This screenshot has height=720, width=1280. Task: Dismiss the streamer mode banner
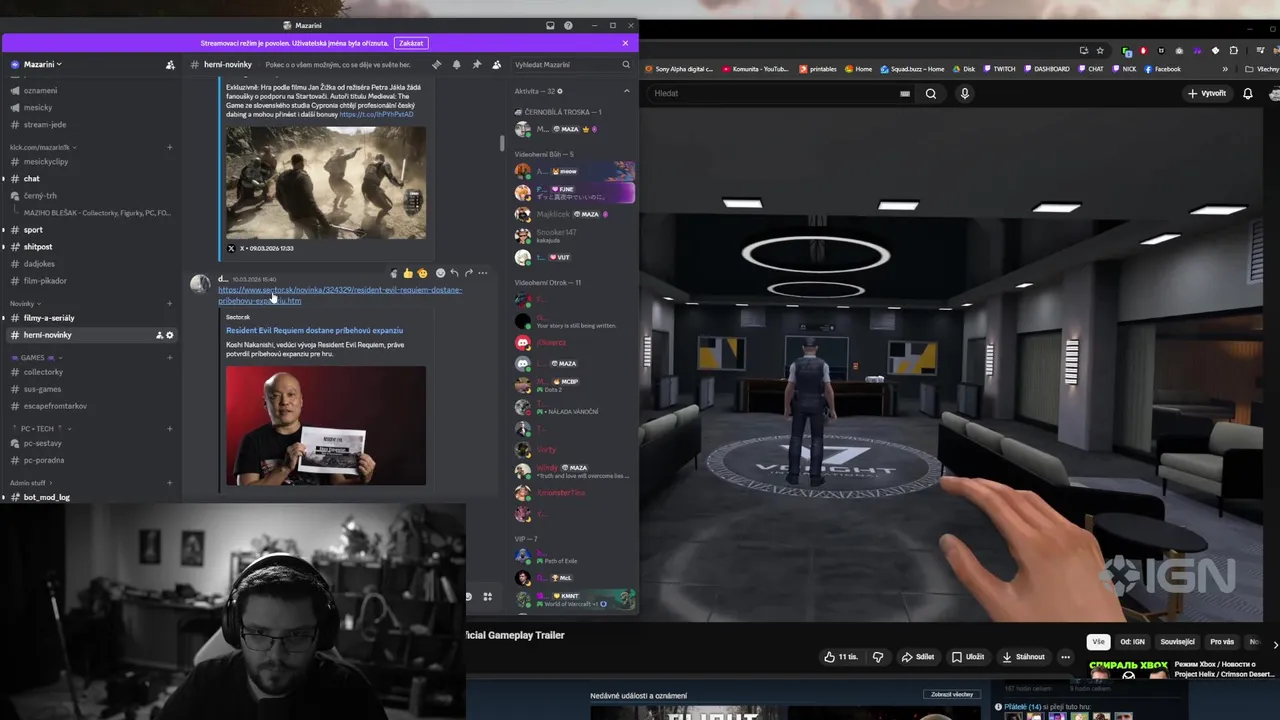(x=625, y=43)
